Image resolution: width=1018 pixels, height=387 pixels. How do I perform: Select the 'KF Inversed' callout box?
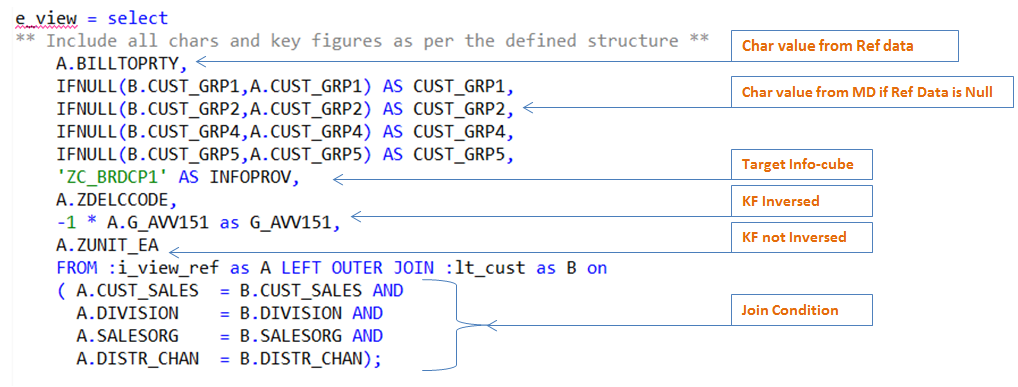point(802,201)
